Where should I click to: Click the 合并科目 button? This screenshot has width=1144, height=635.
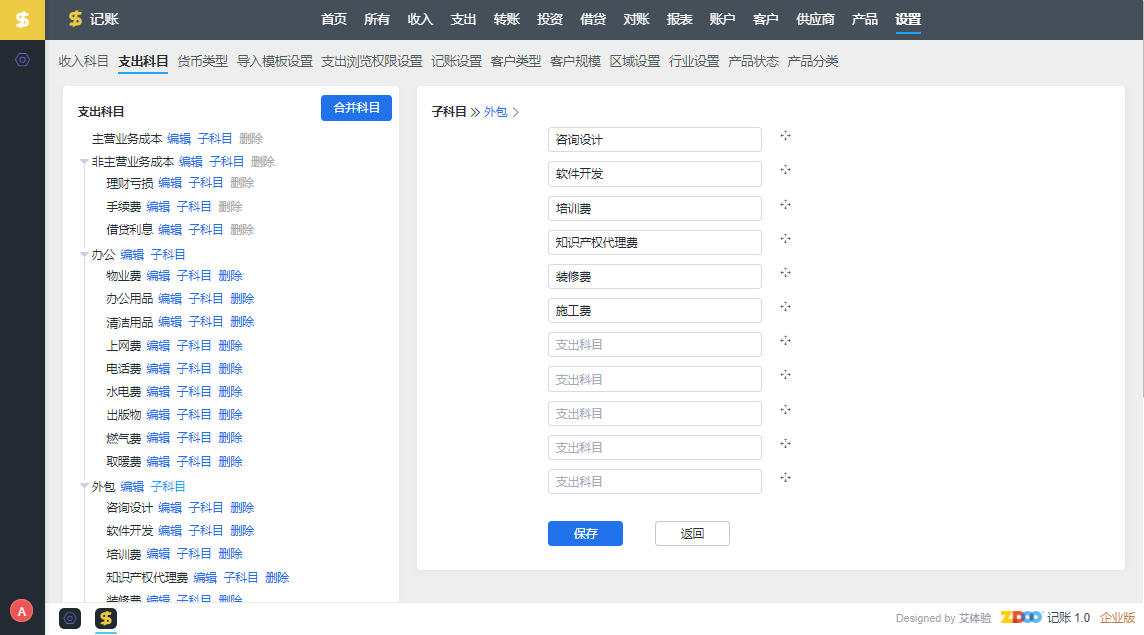(356, 108)
